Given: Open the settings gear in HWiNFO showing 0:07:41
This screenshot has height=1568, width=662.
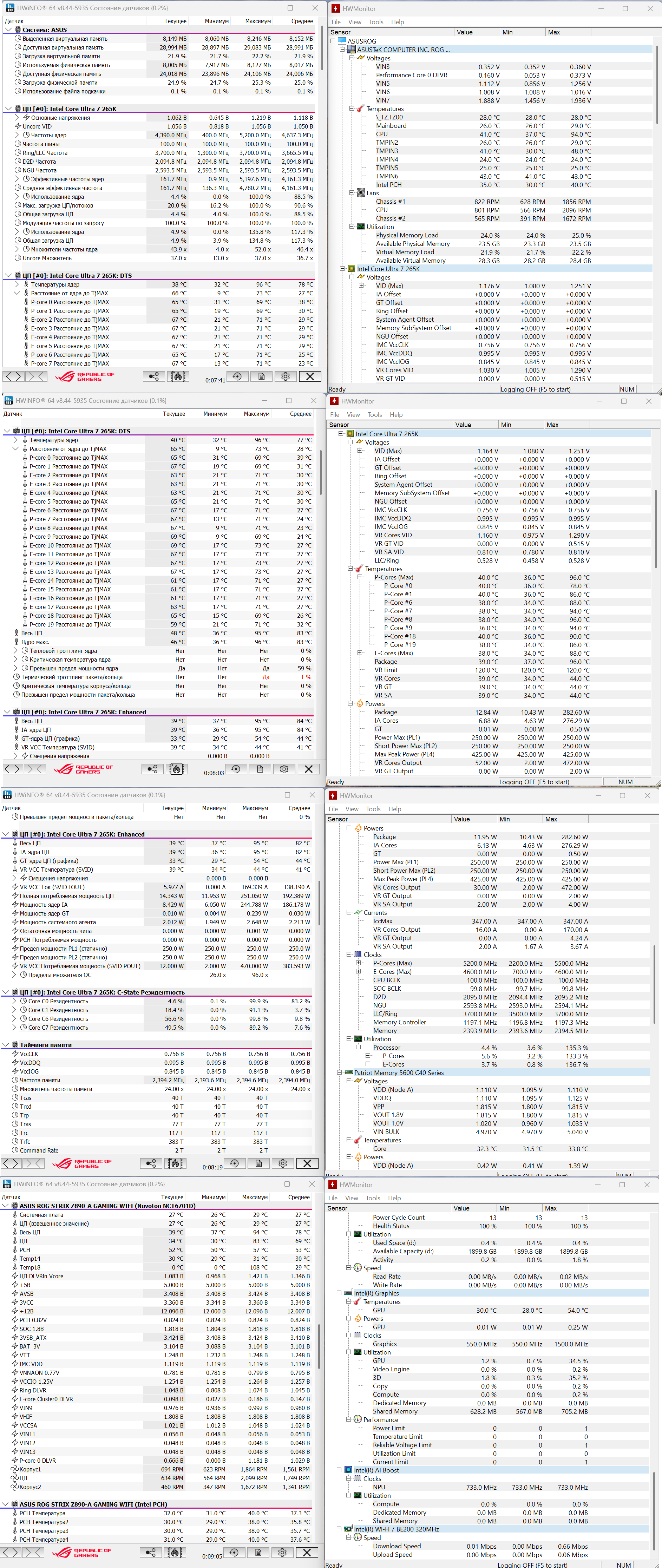Looking at the screenshot, I should tap(286, 376).
